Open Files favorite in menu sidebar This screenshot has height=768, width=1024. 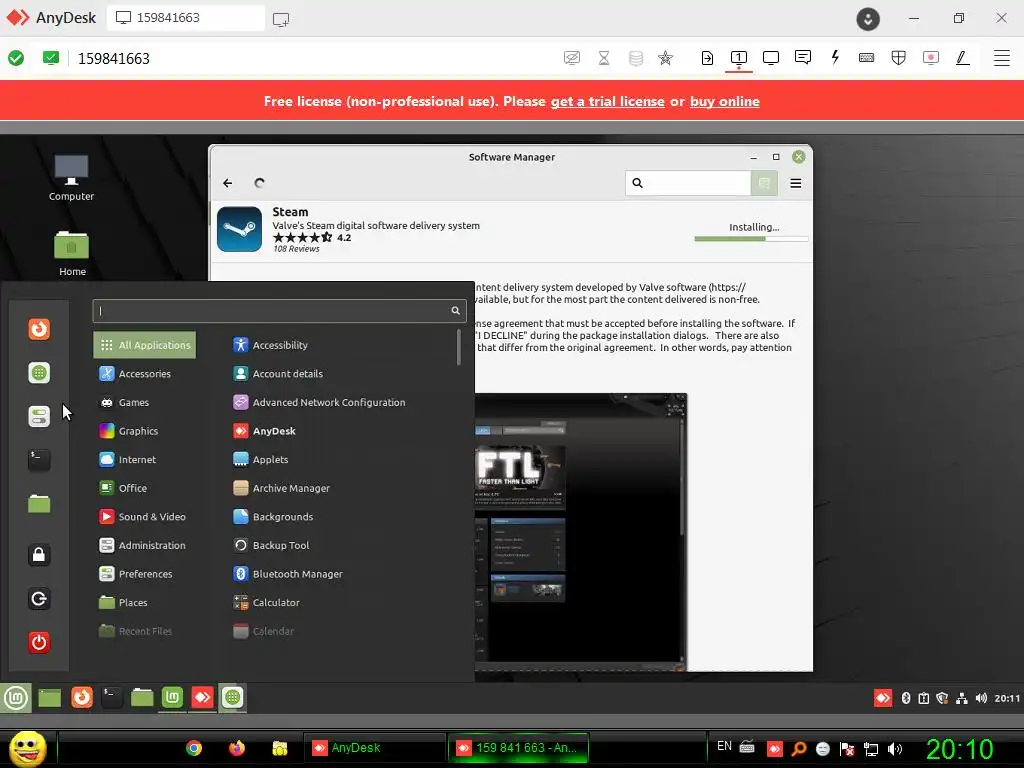[39, 504]
